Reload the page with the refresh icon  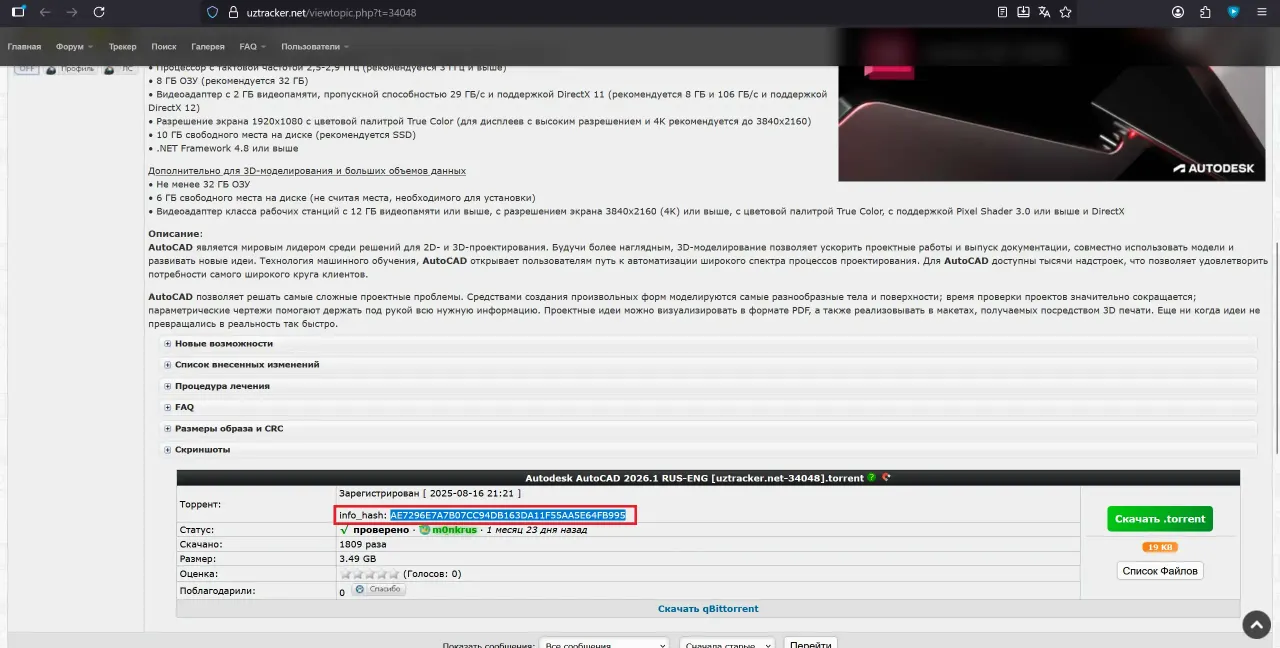(98, 12)
